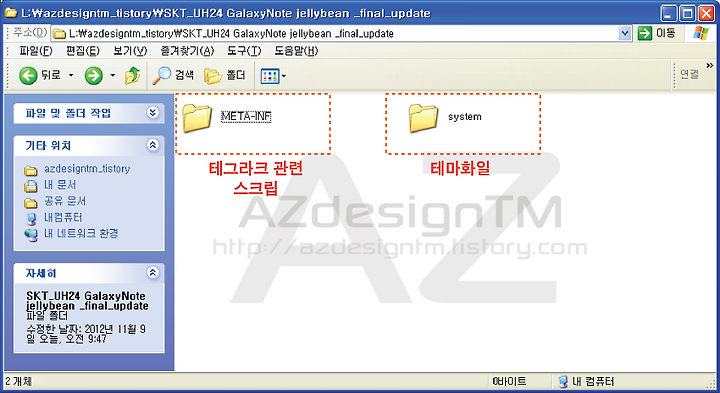Open the azdesigntm_tistory link
The image size is (720, 393).
[x=87, y=169]
